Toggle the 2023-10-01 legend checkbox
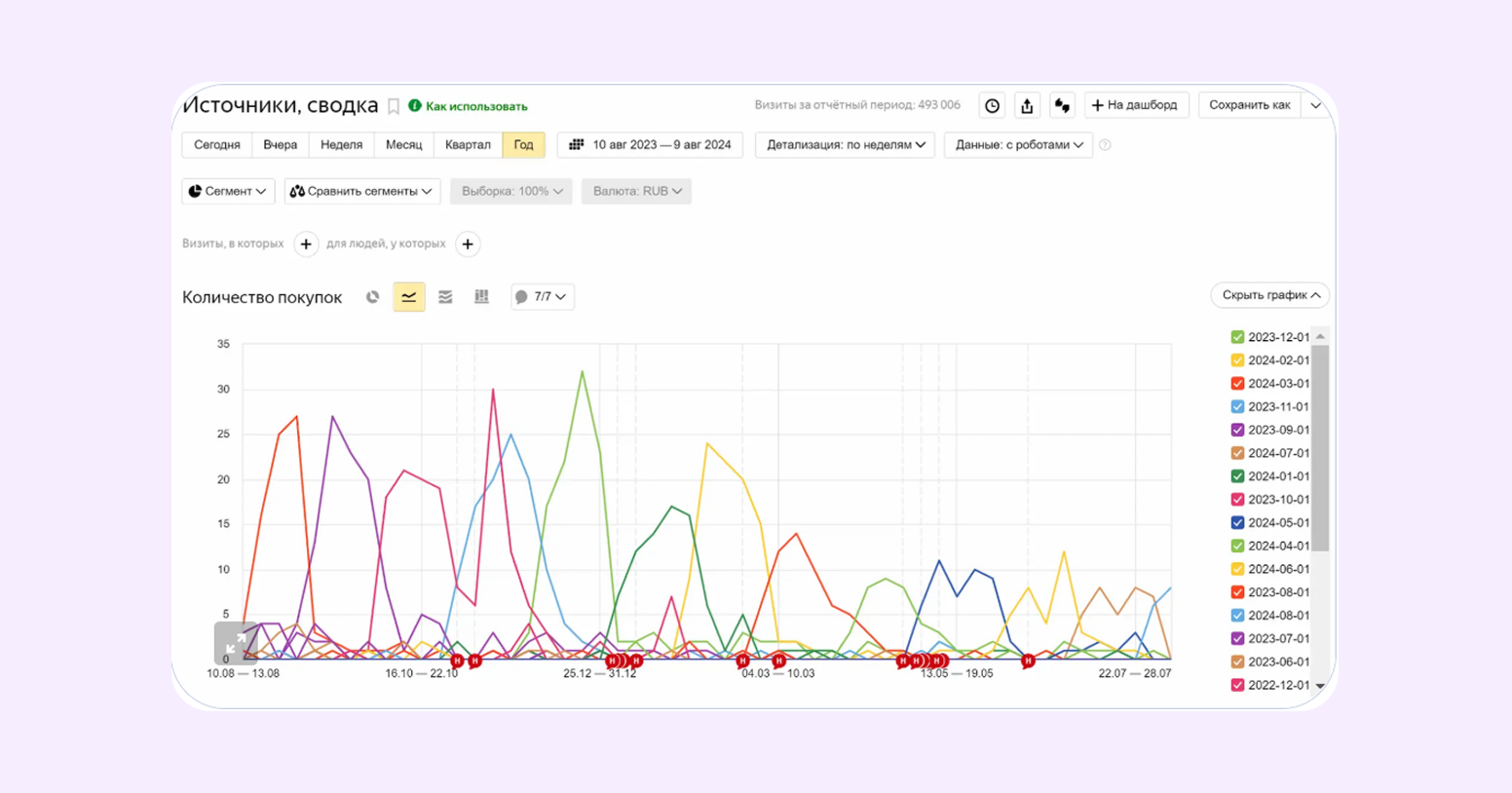This screenshot has height=793, width=1512. pos(1237,500)
